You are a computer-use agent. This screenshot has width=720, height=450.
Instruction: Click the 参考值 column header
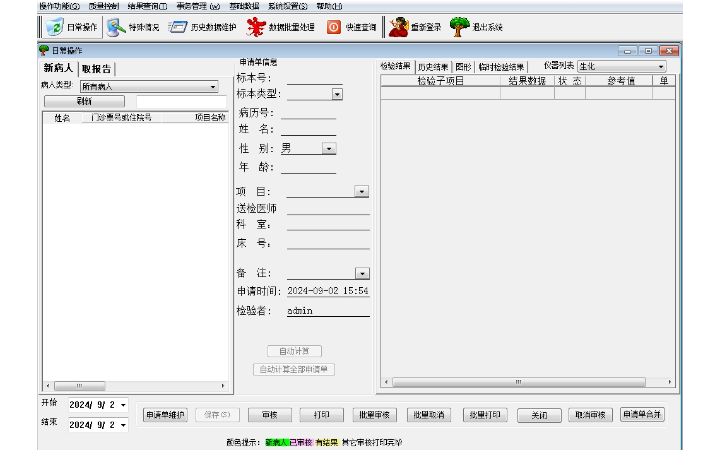[x=619, y=81]
